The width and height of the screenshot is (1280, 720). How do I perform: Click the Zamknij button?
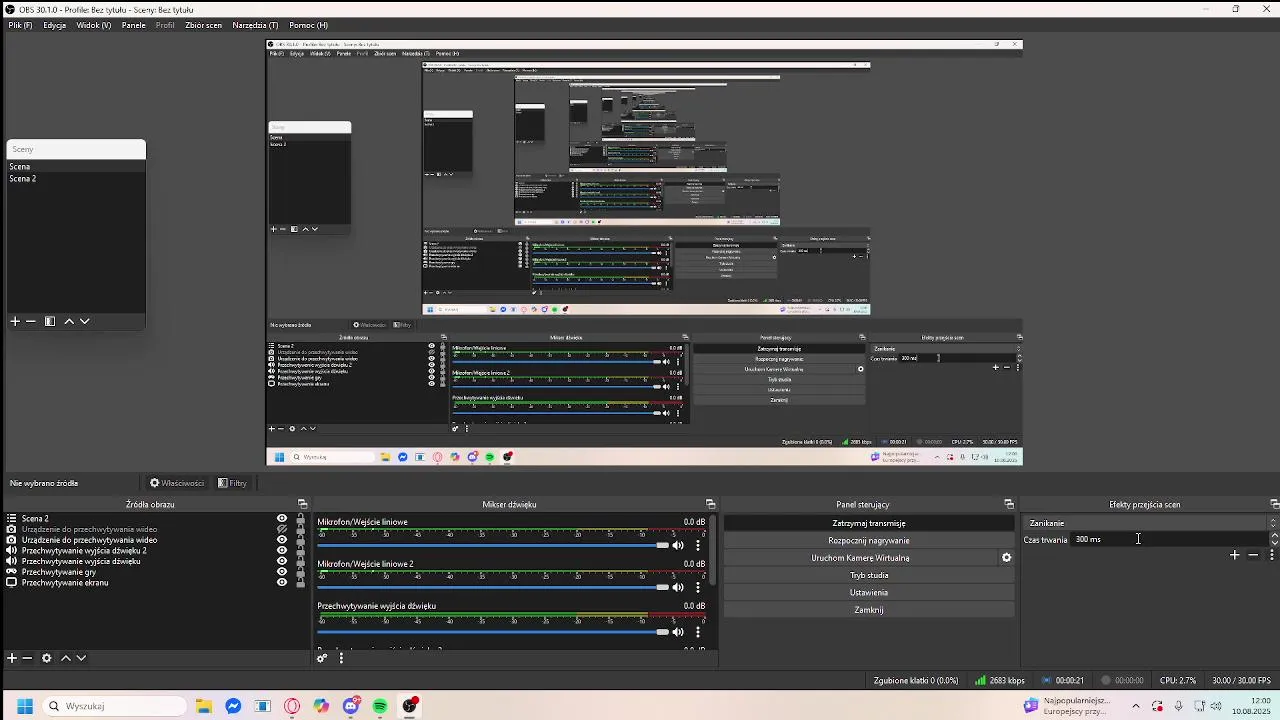[869, 610]
